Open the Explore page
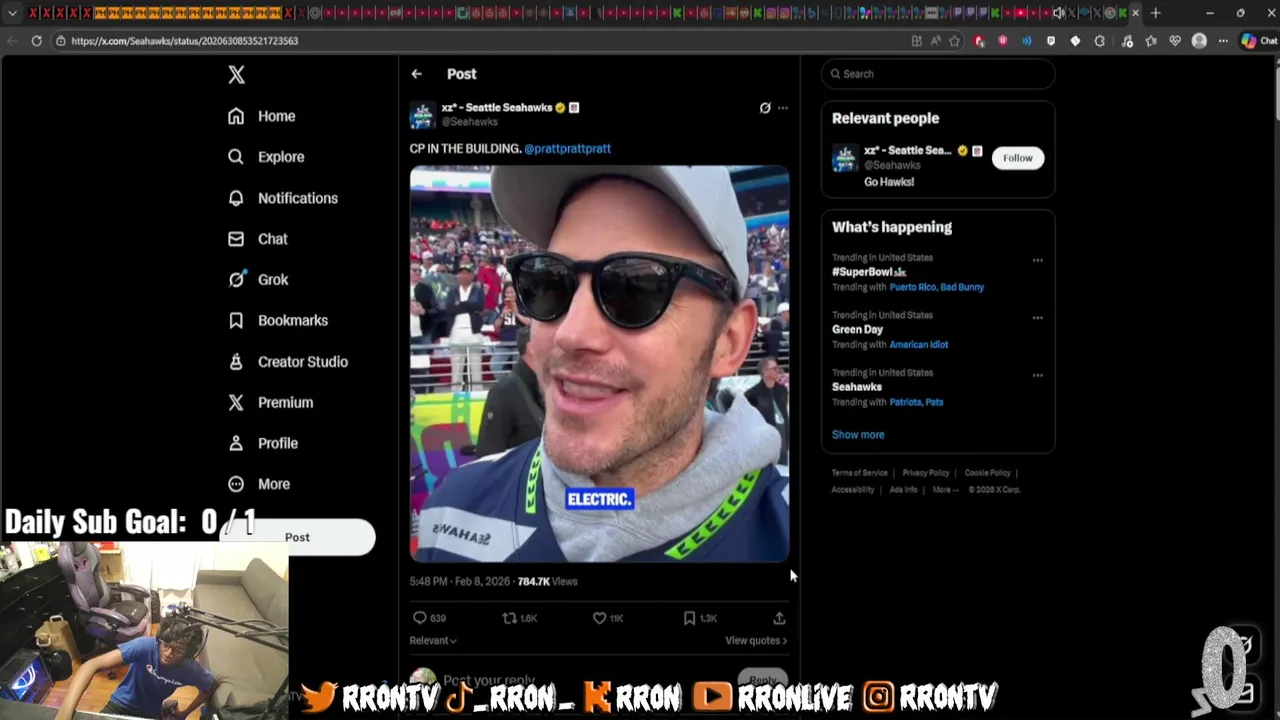Image resolution: width=1280 pixels, height=720 pixels. pyautogui.click(x=266, y=157)
